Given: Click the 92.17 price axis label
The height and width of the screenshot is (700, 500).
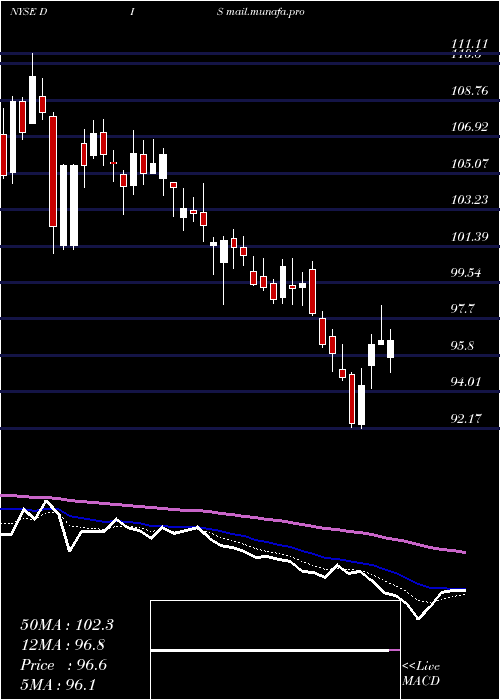Looking at the screenshot, I should (x=466, y=418).
